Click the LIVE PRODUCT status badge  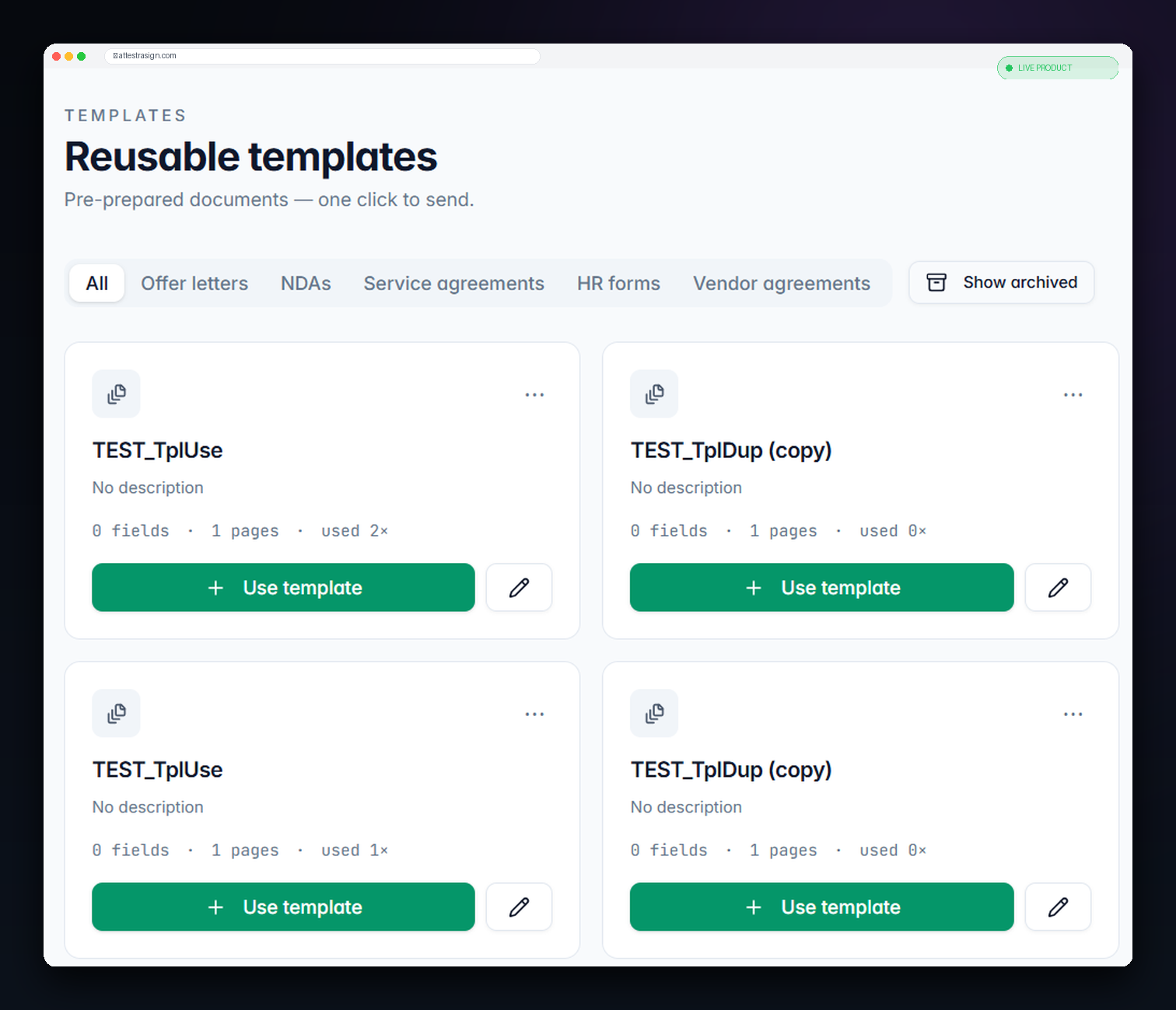click(x=1058, y=68)
